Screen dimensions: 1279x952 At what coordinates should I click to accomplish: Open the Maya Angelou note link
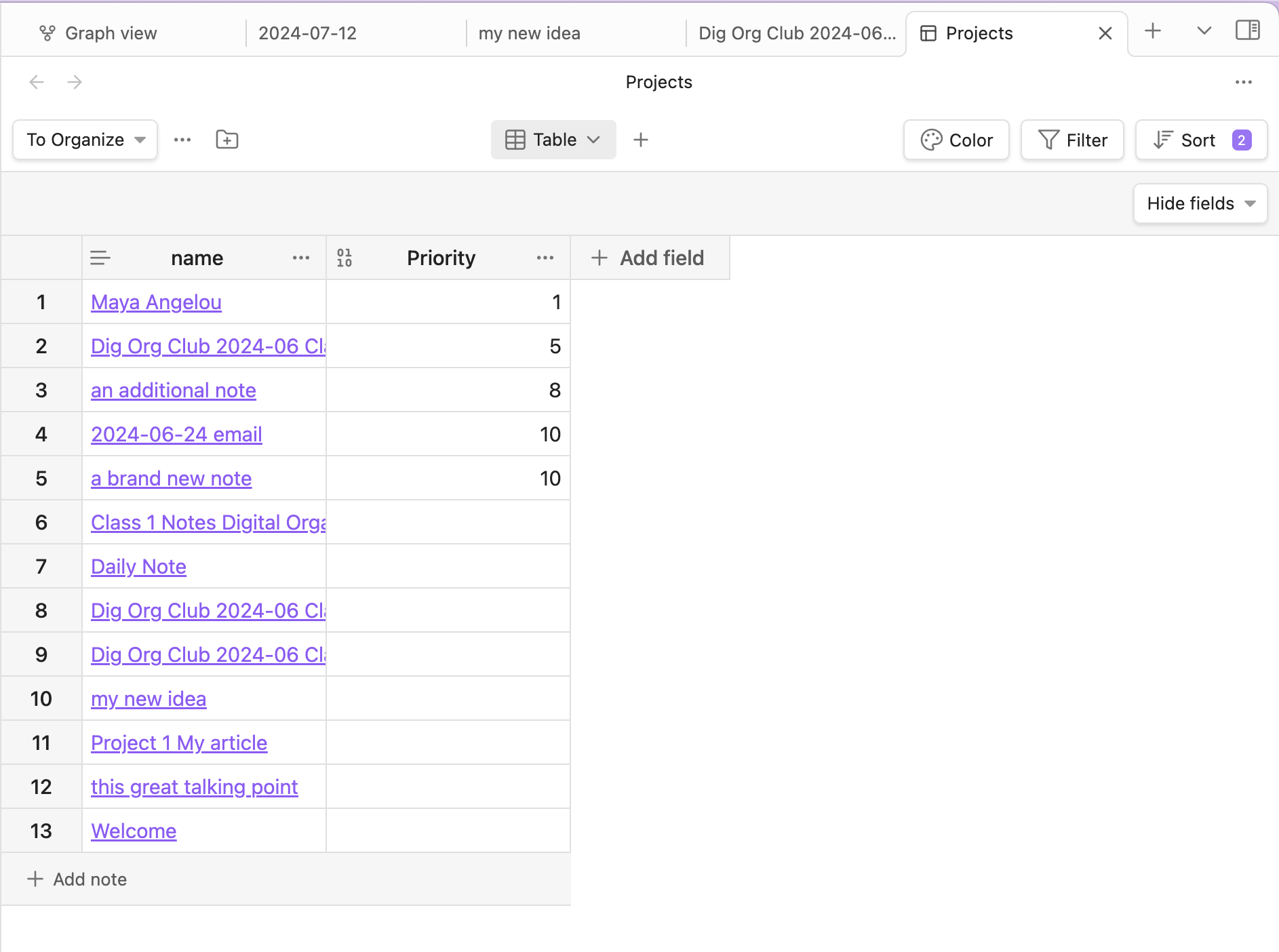pos(156,302)
